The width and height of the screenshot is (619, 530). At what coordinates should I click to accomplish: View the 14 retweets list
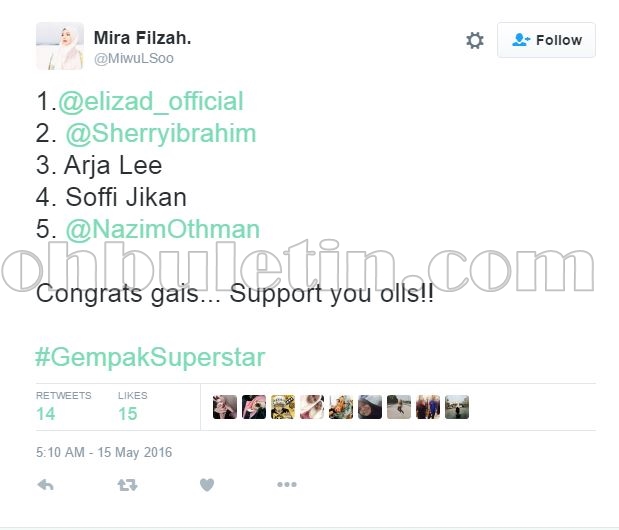(64, 407)
